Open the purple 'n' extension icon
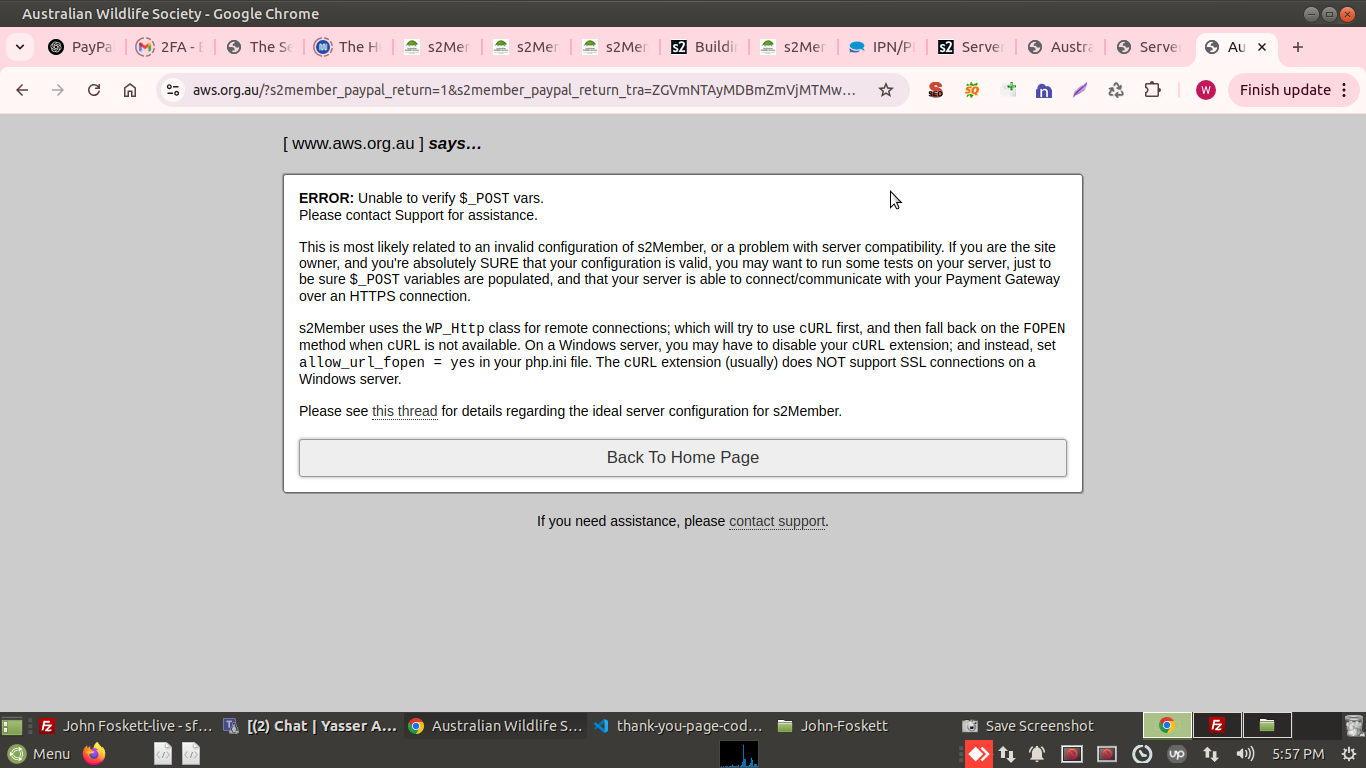 coord(1044,90)
